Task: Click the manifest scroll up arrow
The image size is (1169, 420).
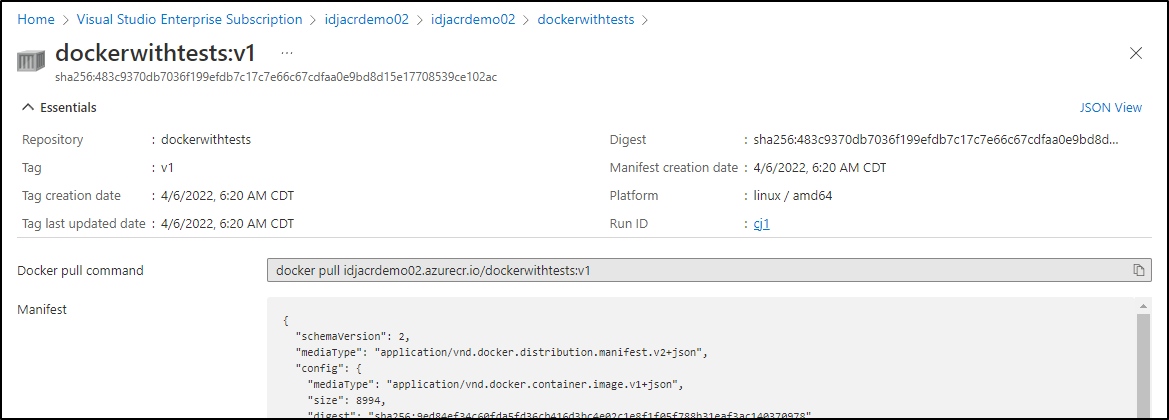Action: (1144, 305)
